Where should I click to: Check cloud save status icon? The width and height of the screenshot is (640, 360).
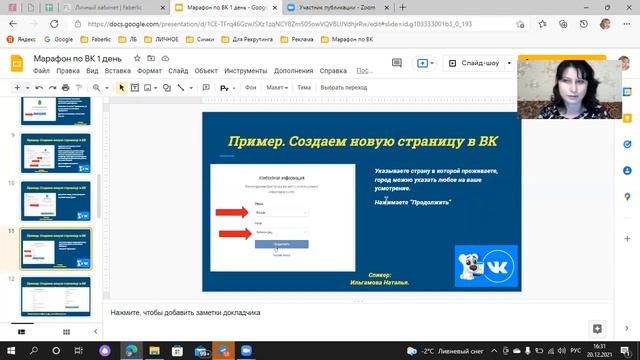[x=165, y=58]
